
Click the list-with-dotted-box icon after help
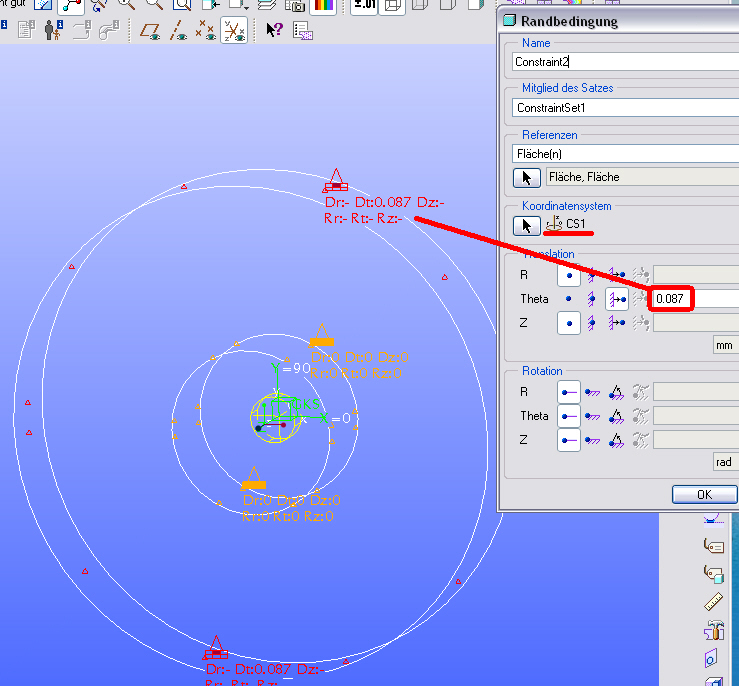[x=303, y=31]
